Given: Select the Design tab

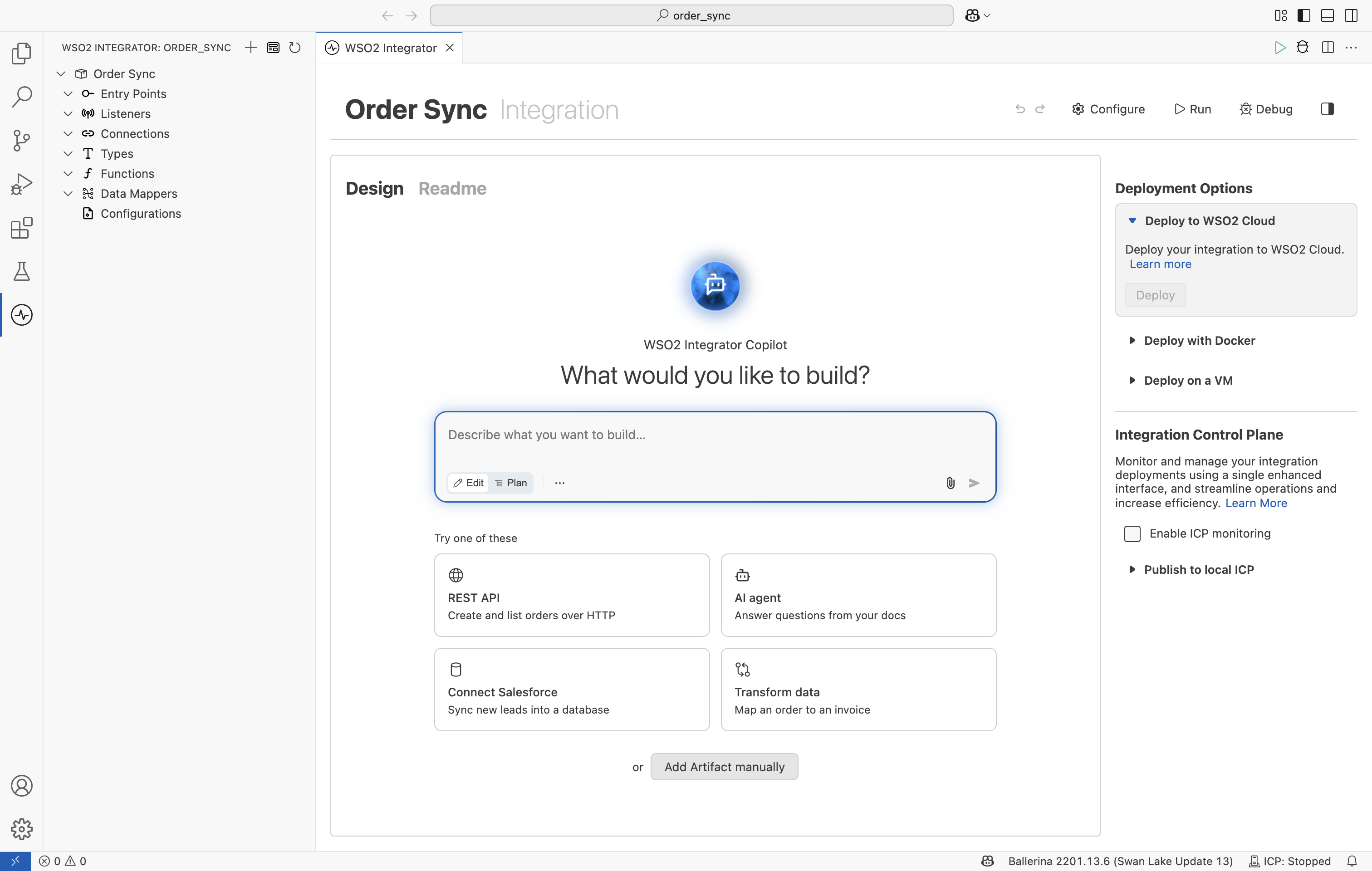Looking at the screenshot, I should coord(374,188).
